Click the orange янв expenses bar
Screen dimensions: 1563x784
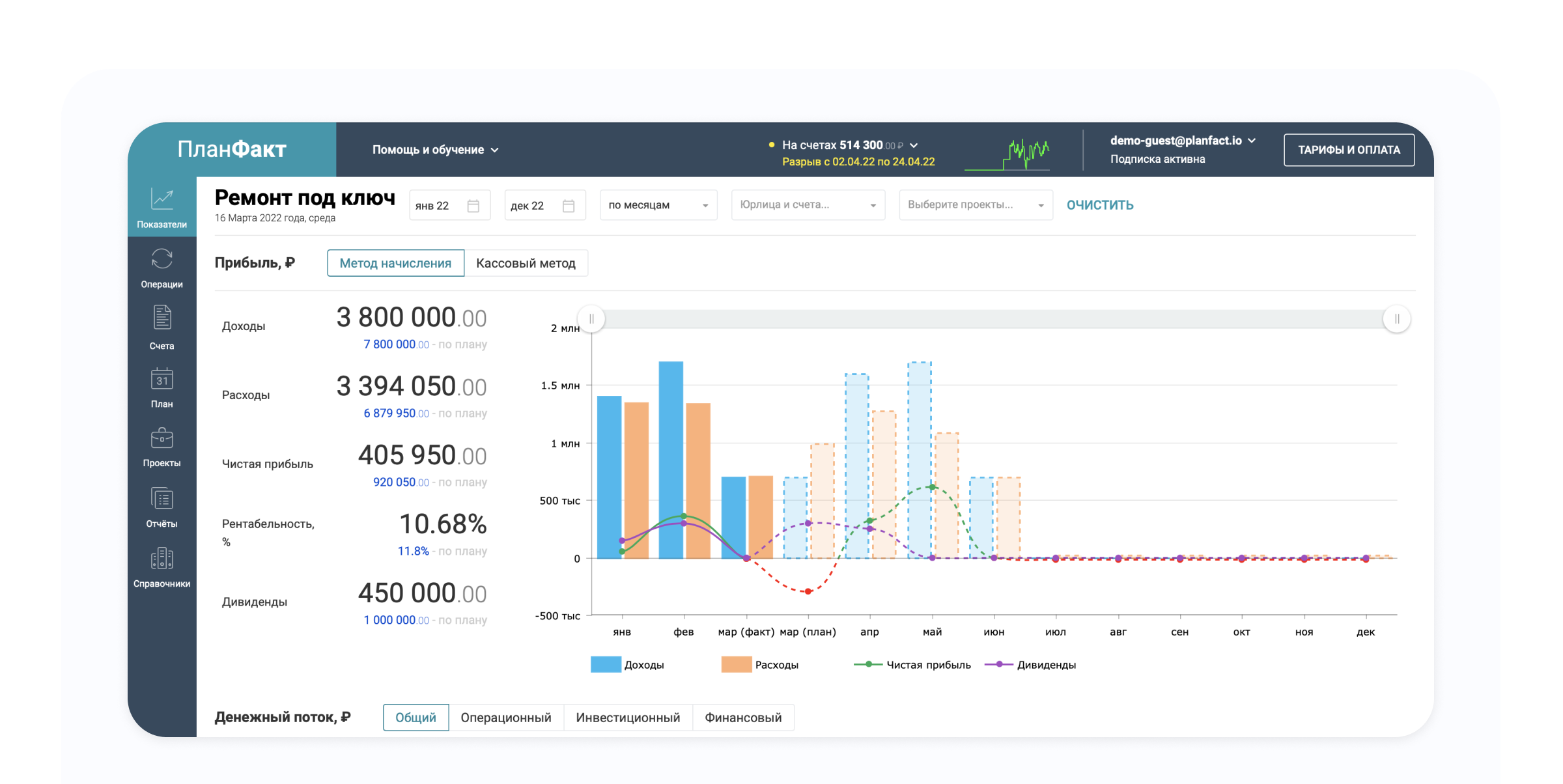tap(636, 480)
